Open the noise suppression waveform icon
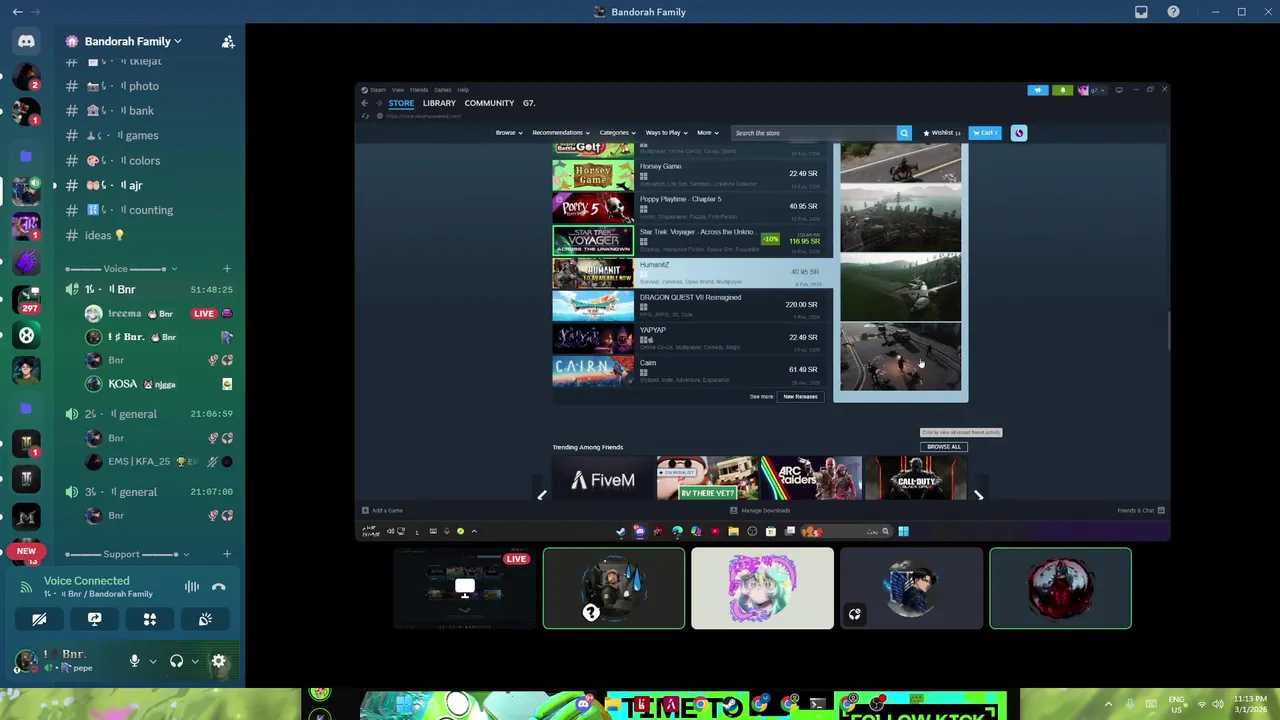 [191, 587]
